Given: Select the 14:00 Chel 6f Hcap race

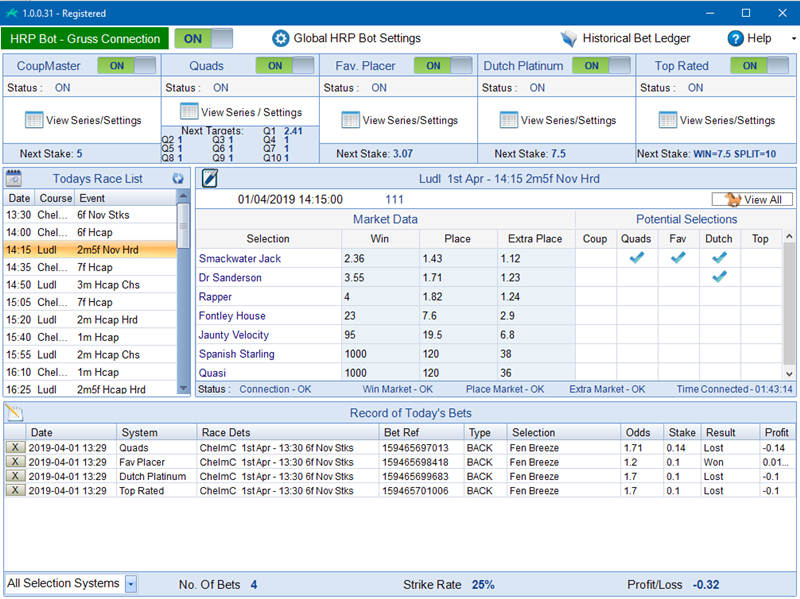Looking at the screenshot, I should 90,232.
